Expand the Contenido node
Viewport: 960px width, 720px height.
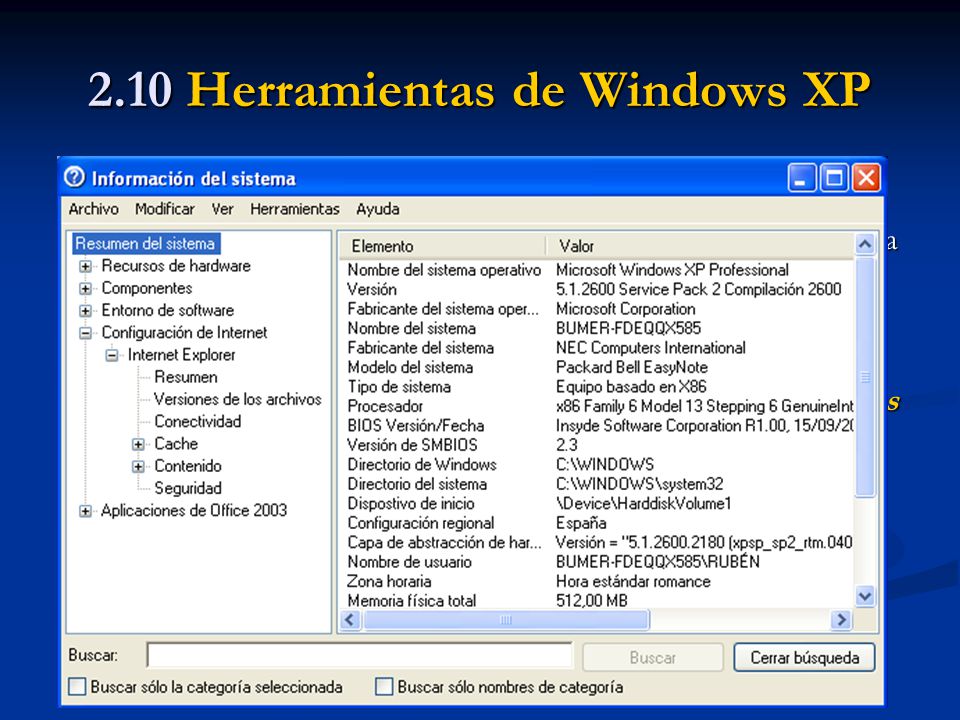click(x=138, y=467)
